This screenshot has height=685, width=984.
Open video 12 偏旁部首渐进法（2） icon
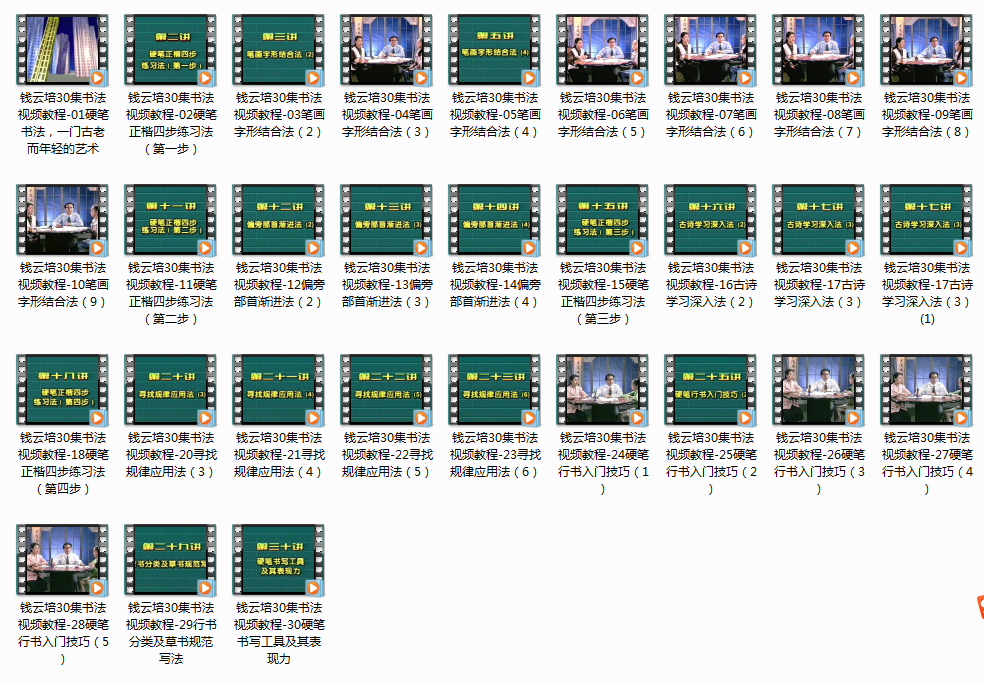[x=278, y=220]
